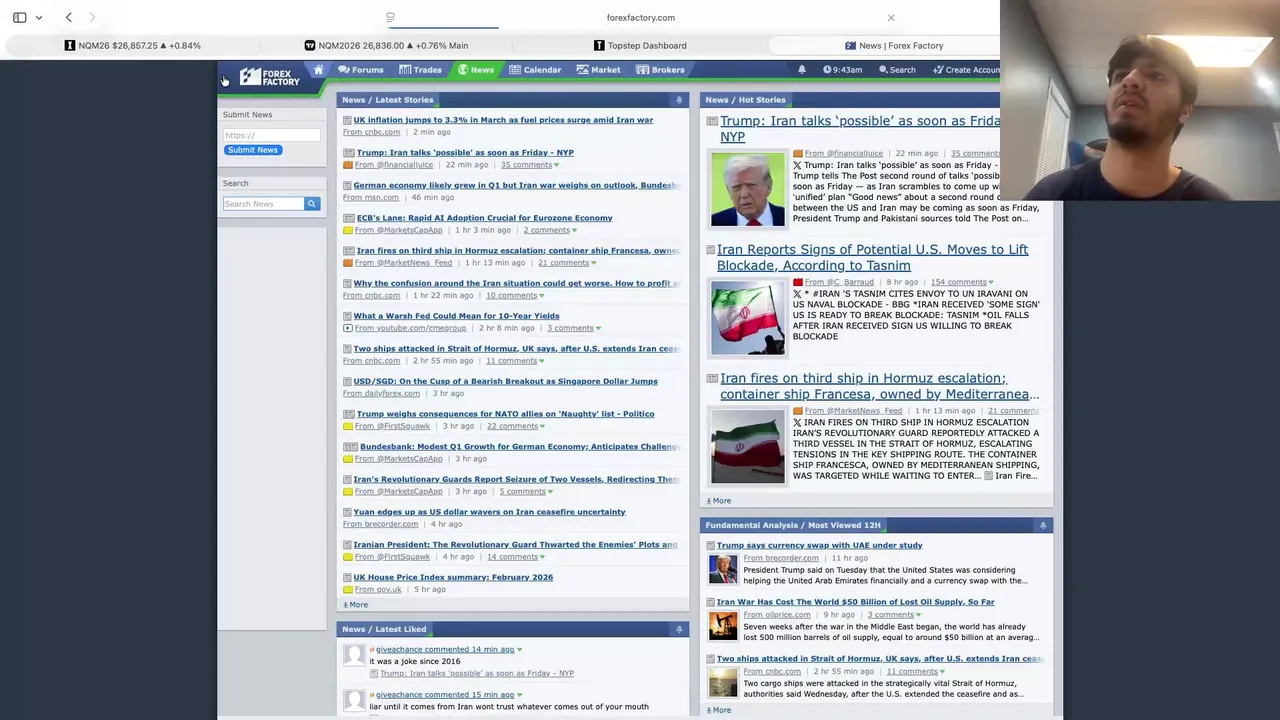Expand 22 comments under Trump NATO story
Screen dimensions: 1280x720
[x=515, y=426]
